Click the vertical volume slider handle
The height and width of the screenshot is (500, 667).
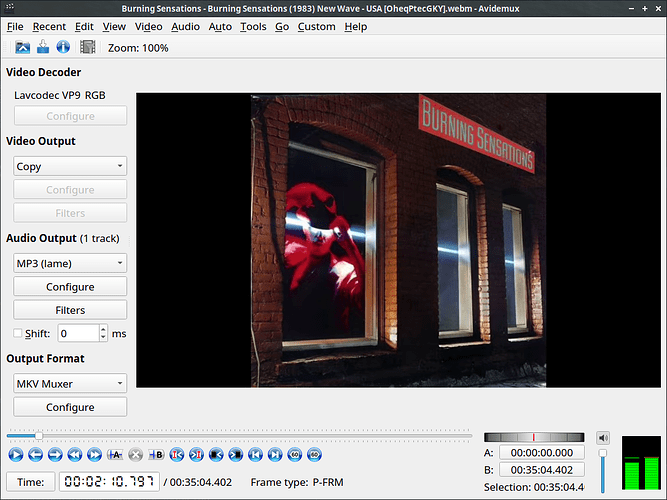[x=603, y=453]
